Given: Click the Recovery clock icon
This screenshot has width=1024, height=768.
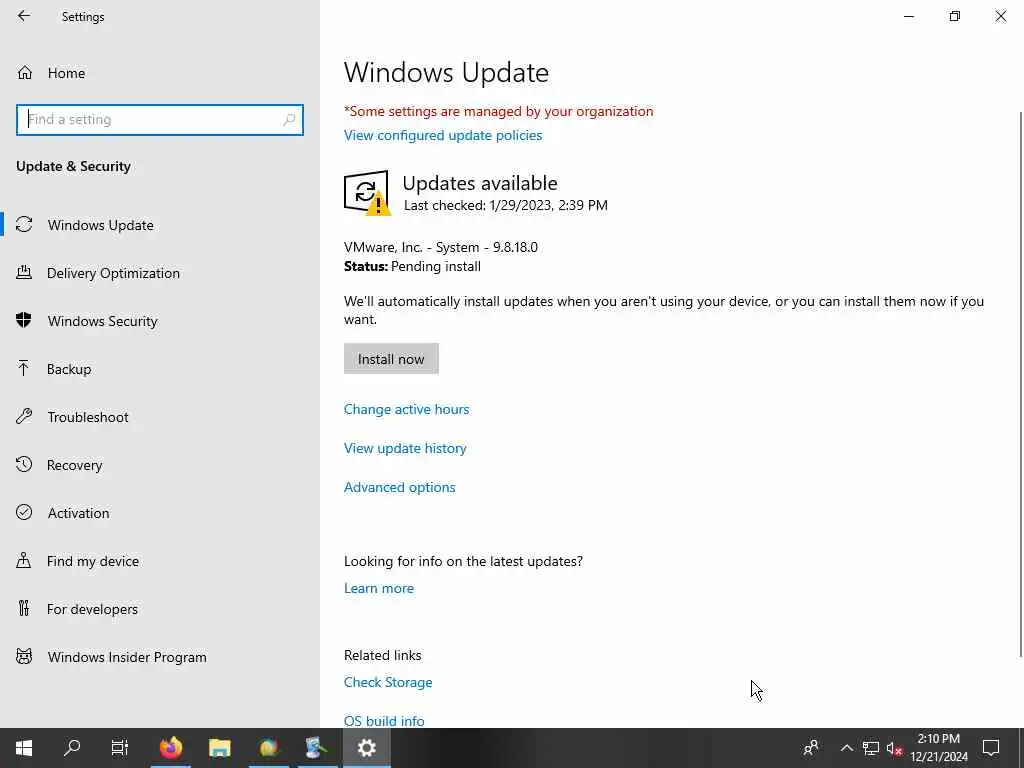Looking at the screenshot, I should click(x=24, y=464).
